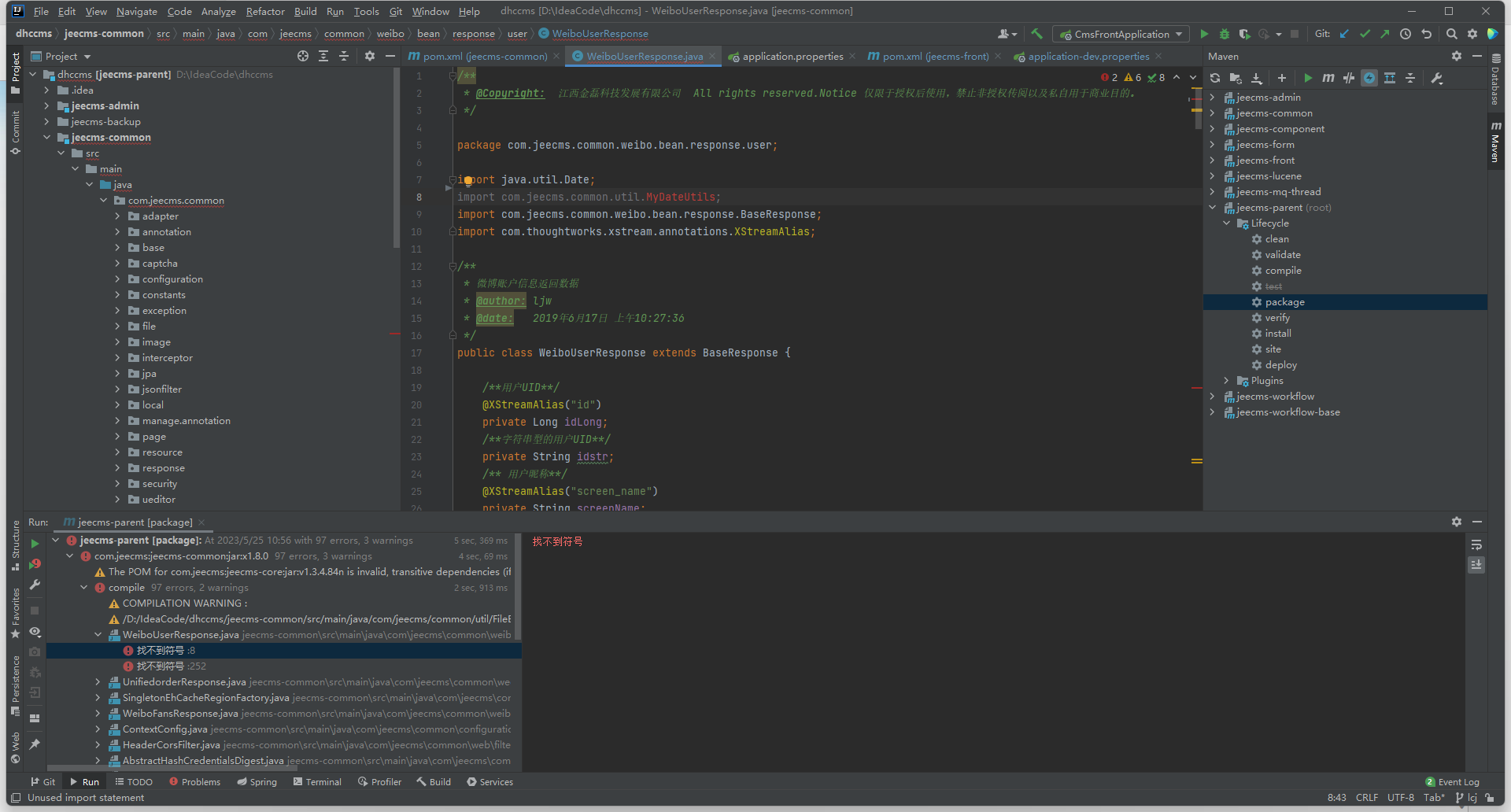Click Git Commit checkmark icon

click(1365, 34)
